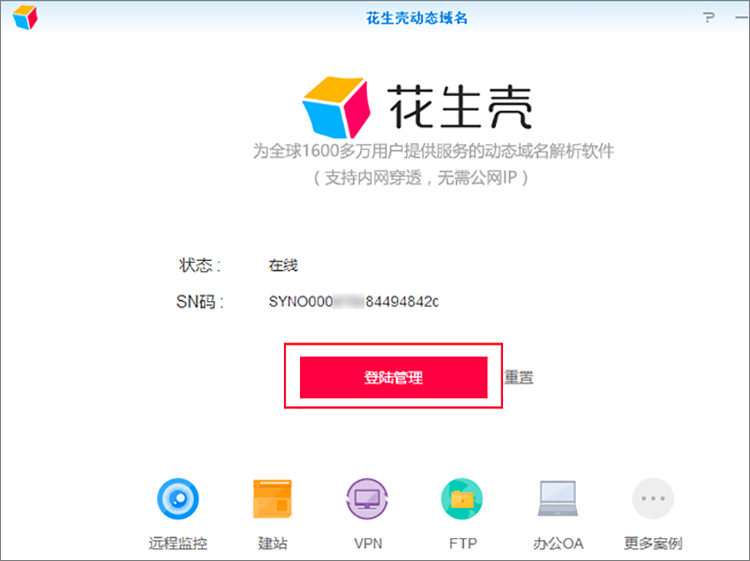750x561 pixels.
Task: Open help with the question mark icon
Action: [709, 18]
